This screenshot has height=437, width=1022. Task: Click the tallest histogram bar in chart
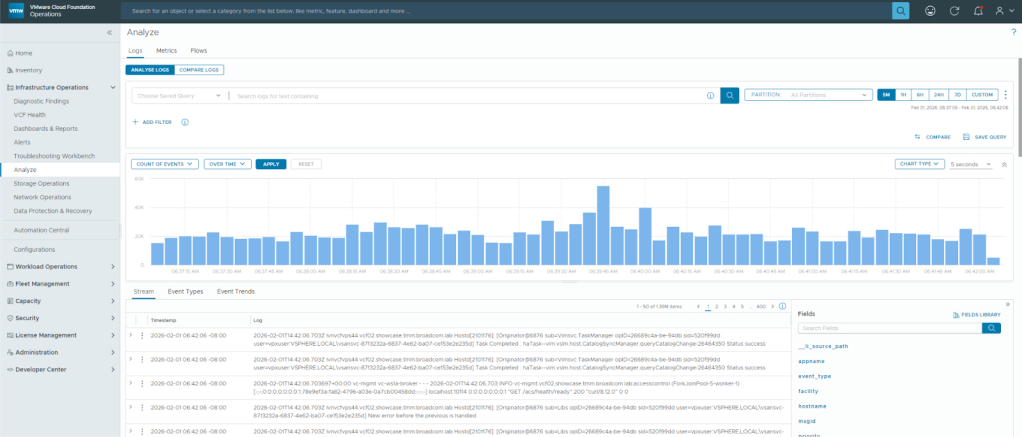tap(603, 225)
